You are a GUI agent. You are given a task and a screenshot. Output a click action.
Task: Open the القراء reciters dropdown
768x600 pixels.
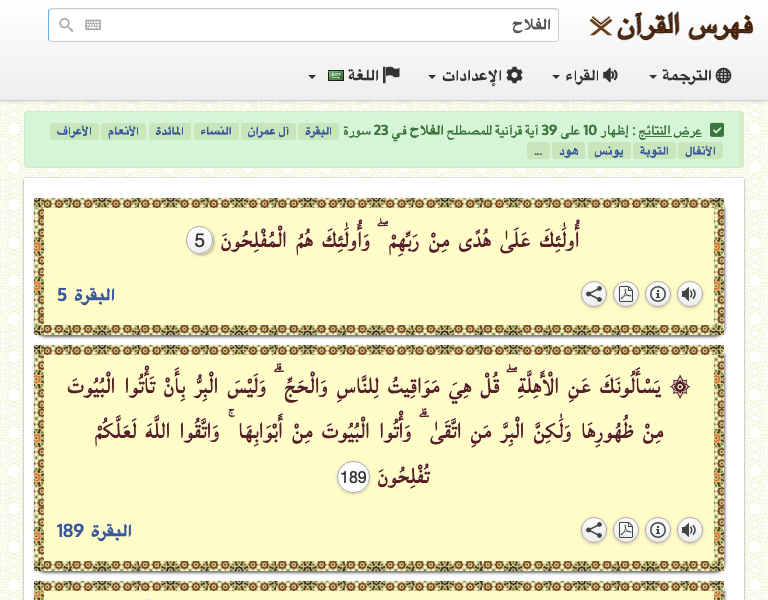[585, 76]
